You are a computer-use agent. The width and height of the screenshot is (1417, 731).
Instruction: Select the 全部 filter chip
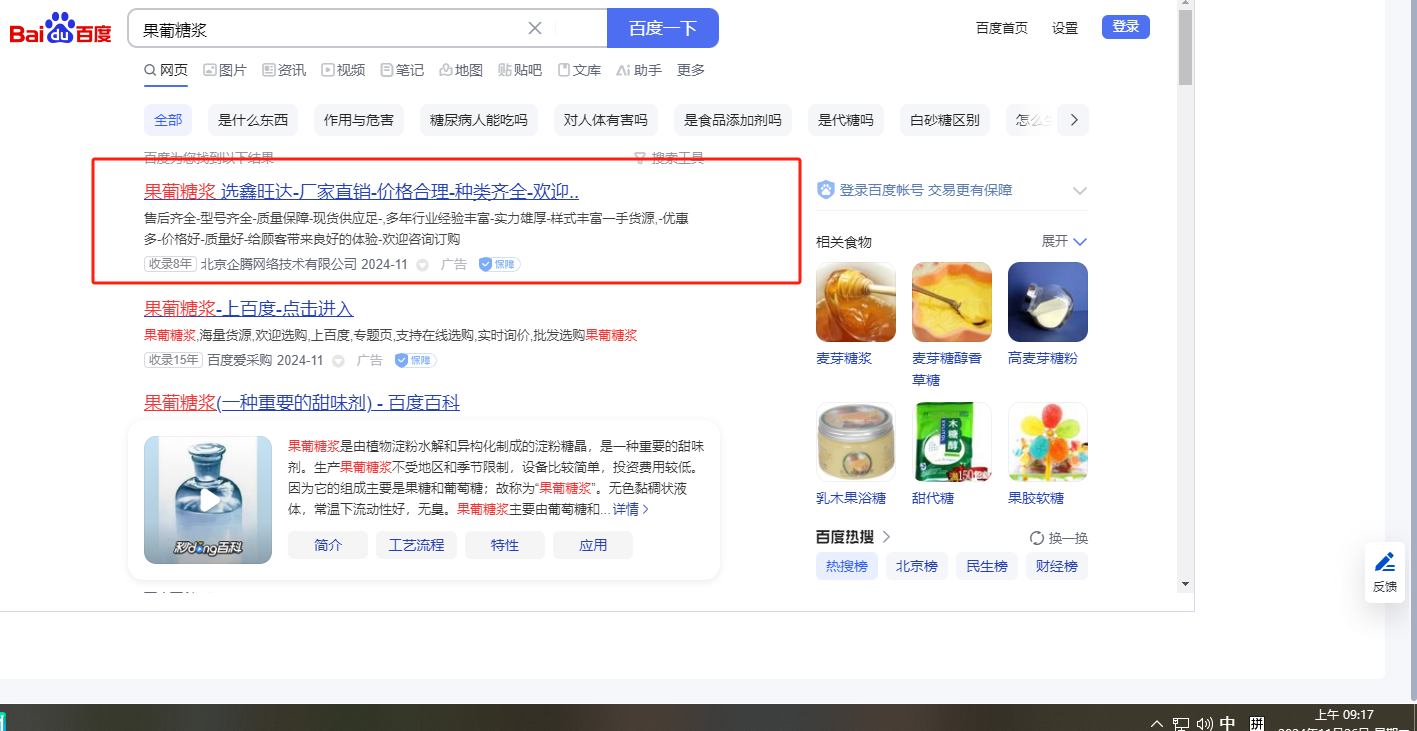tap(168, 120)
